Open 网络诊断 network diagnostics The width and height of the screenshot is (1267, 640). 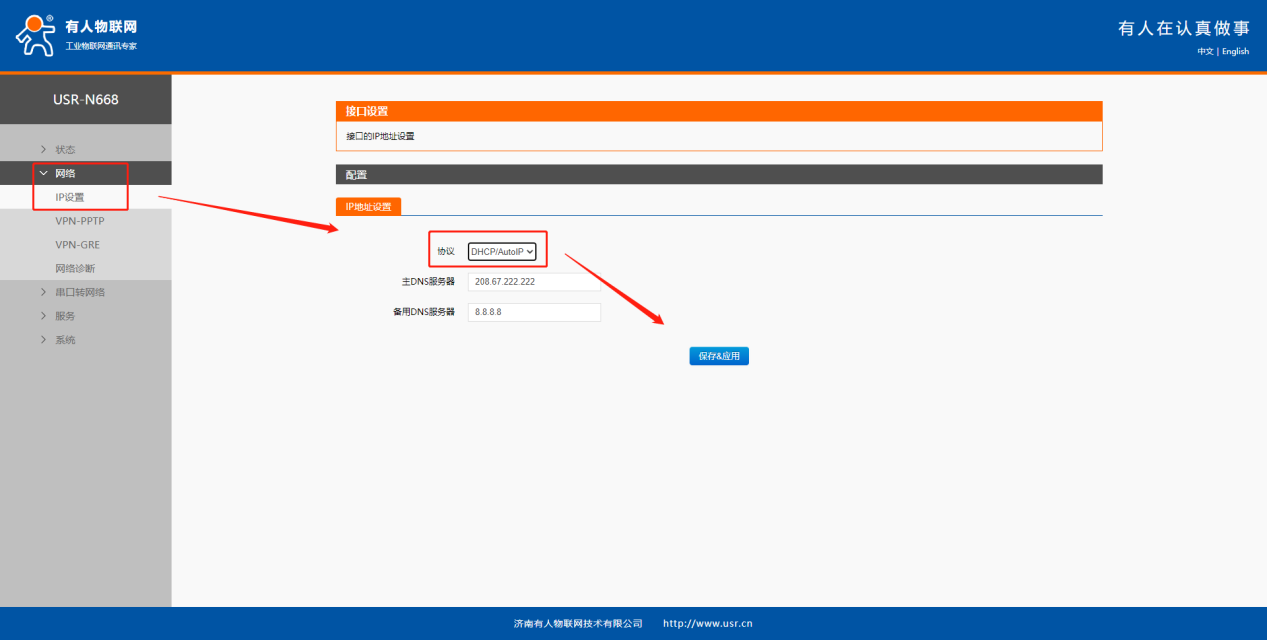coord(75,269)
